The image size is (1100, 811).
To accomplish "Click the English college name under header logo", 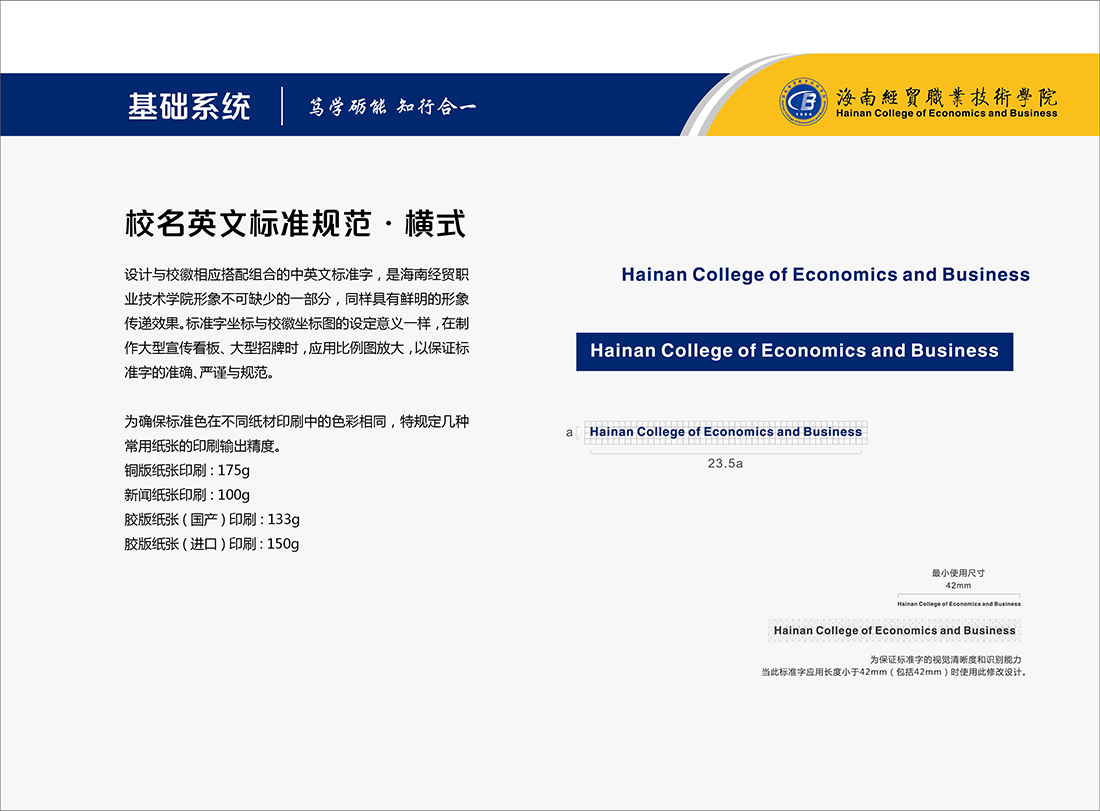I will tap(946, 114).
